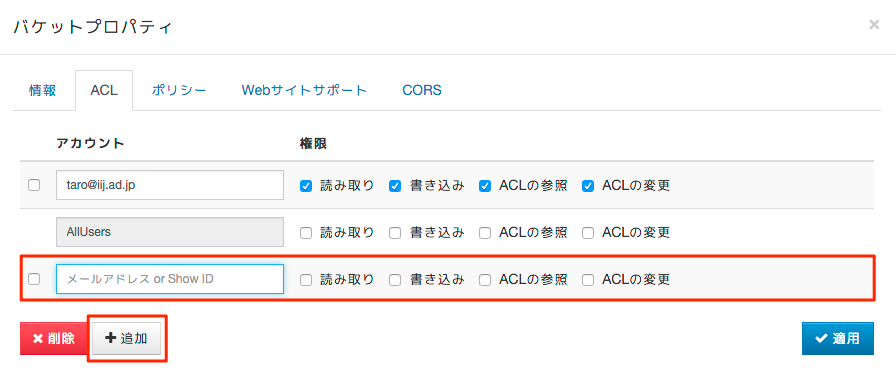Uncheck ACLの変更 for taro@iij.ad.jp

pos(587,186)
